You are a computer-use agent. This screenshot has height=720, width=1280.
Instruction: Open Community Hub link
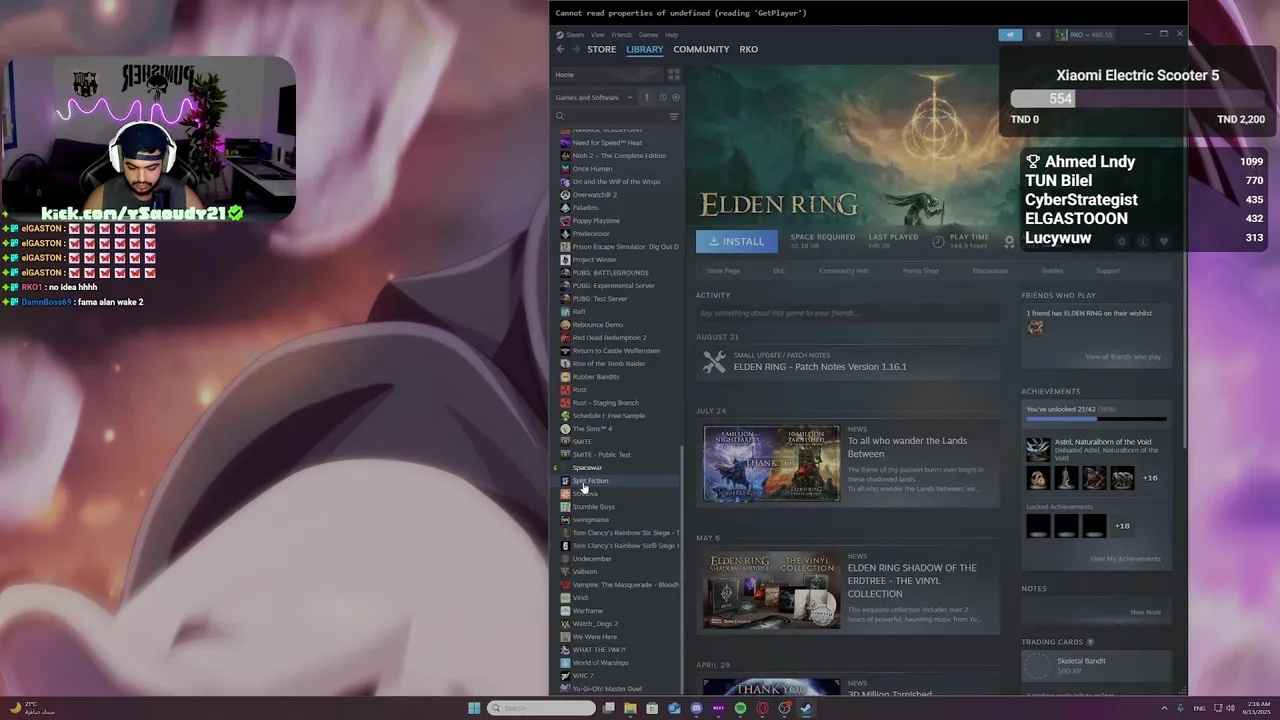point(844,271)
